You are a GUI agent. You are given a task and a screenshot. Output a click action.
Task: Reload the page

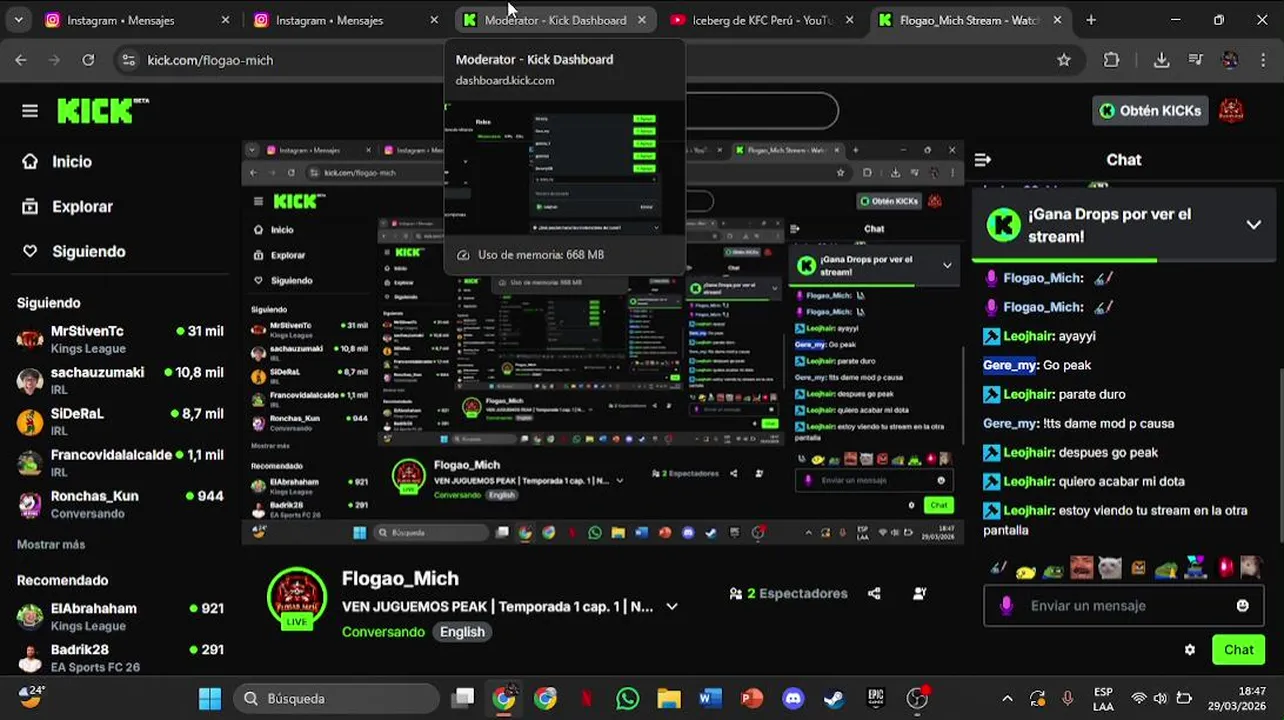click(x=88, y=60)
